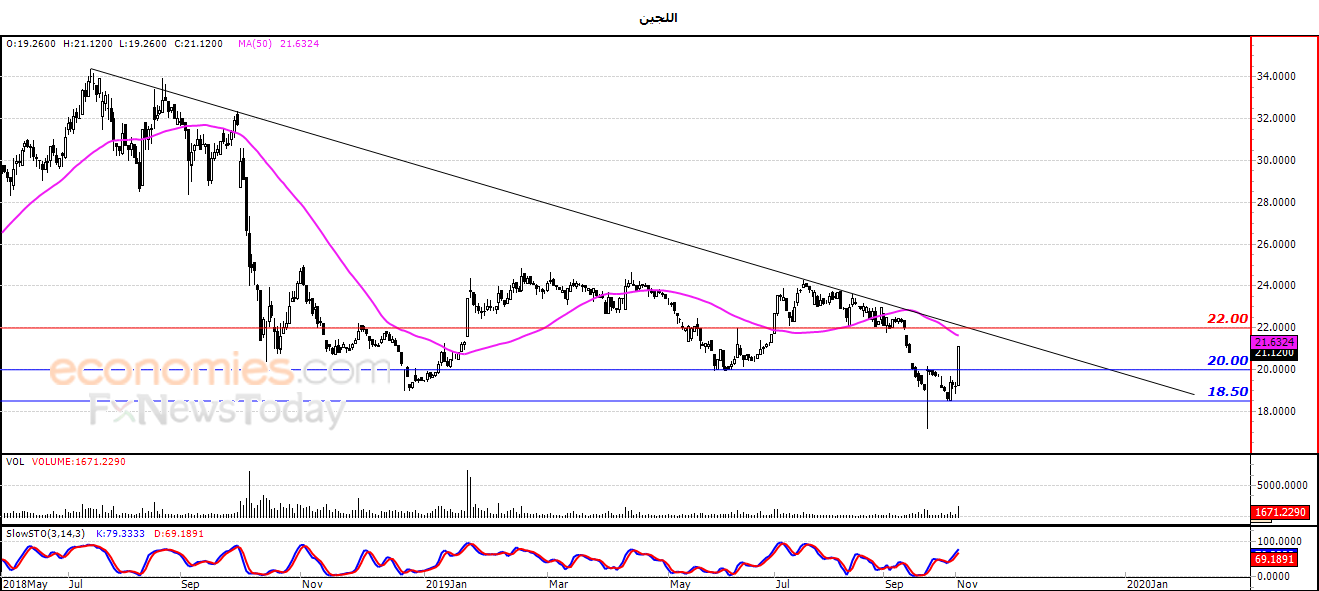
Task: Select the stochastic K:79.3333 value
Action: (120, 534)
